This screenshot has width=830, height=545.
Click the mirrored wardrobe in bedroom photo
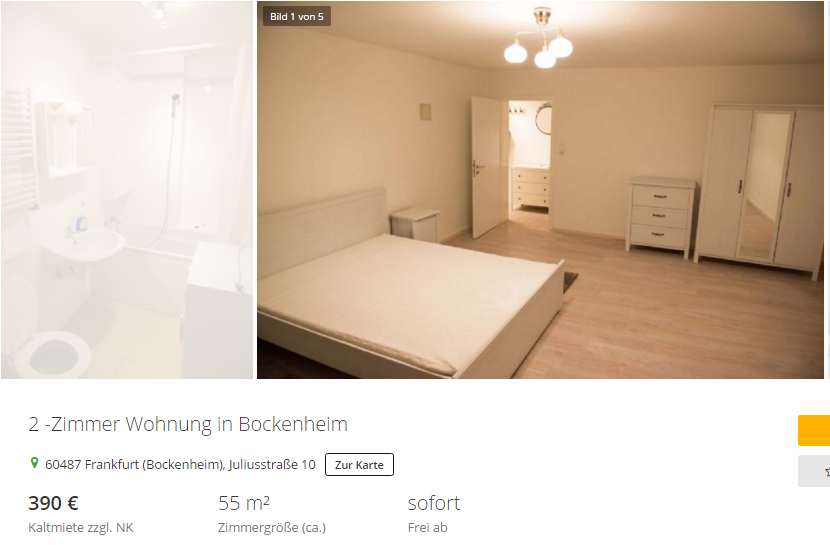[x=759, y=190]
